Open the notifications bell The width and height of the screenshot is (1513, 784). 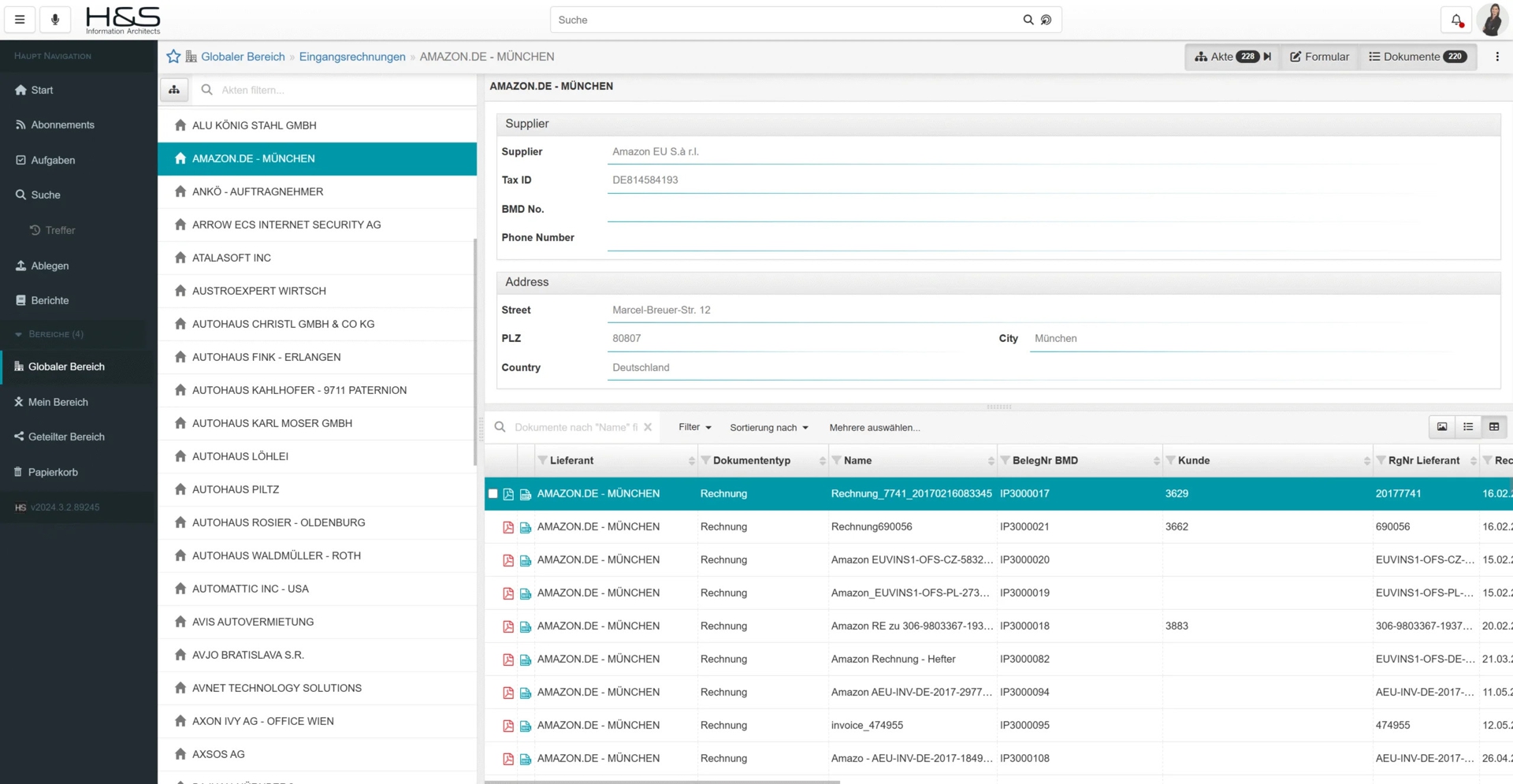point(1456,20)
